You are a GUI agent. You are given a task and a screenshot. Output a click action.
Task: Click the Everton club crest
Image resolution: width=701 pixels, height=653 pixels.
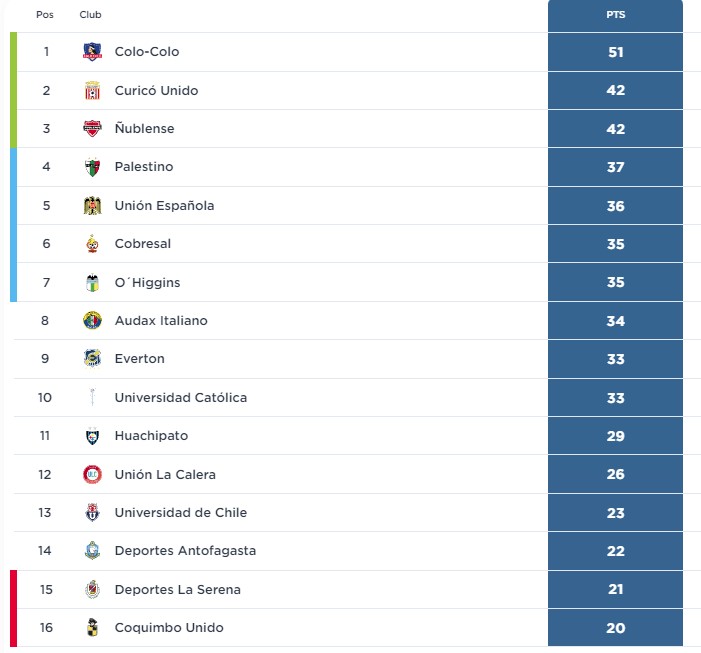[x=93, y=358]
